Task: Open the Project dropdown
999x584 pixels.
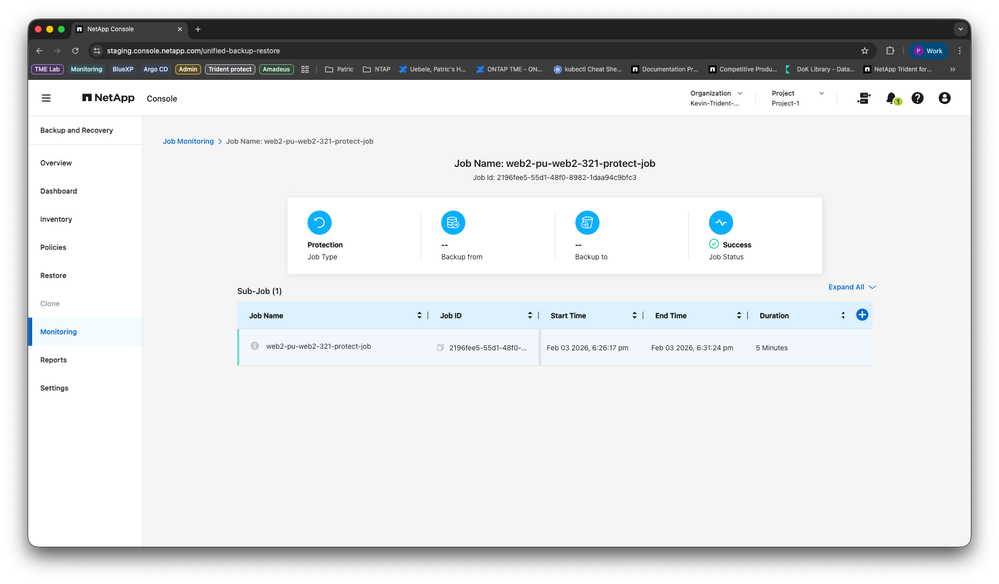Action: click(798, 98)
